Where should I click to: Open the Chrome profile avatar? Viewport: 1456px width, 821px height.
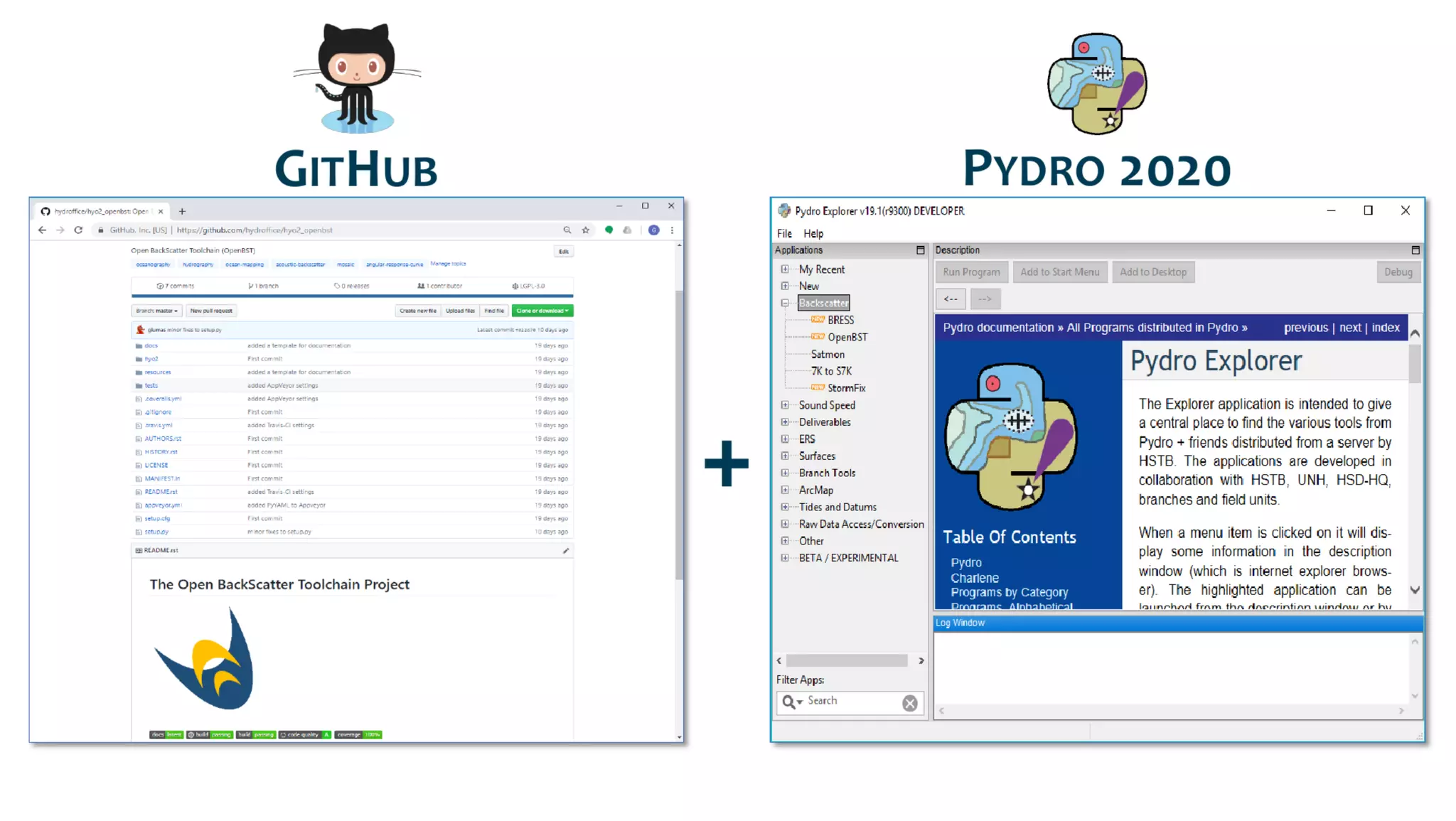654,230
